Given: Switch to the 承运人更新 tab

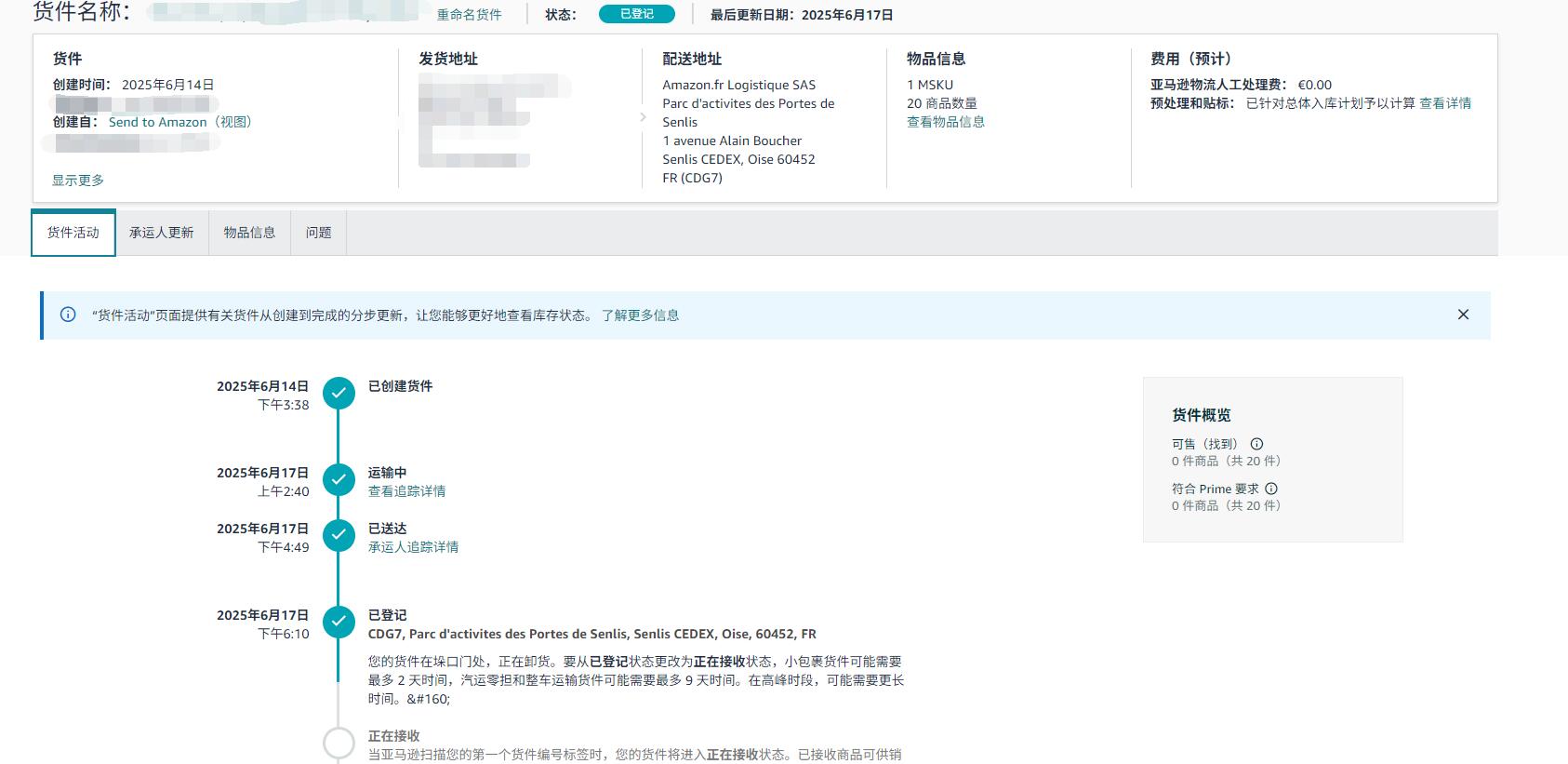Looking at the screenshot, I should pos(162,233).
